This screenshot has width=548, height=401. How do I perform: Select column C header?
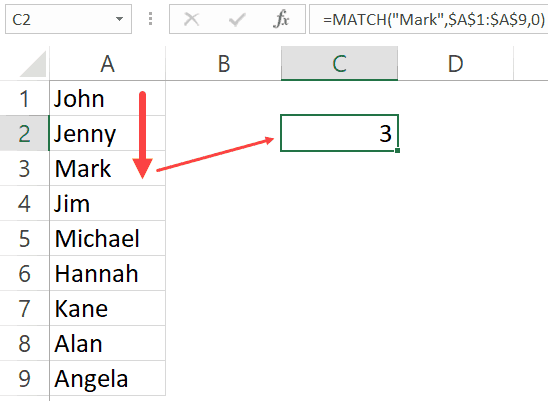pos(339,64)
